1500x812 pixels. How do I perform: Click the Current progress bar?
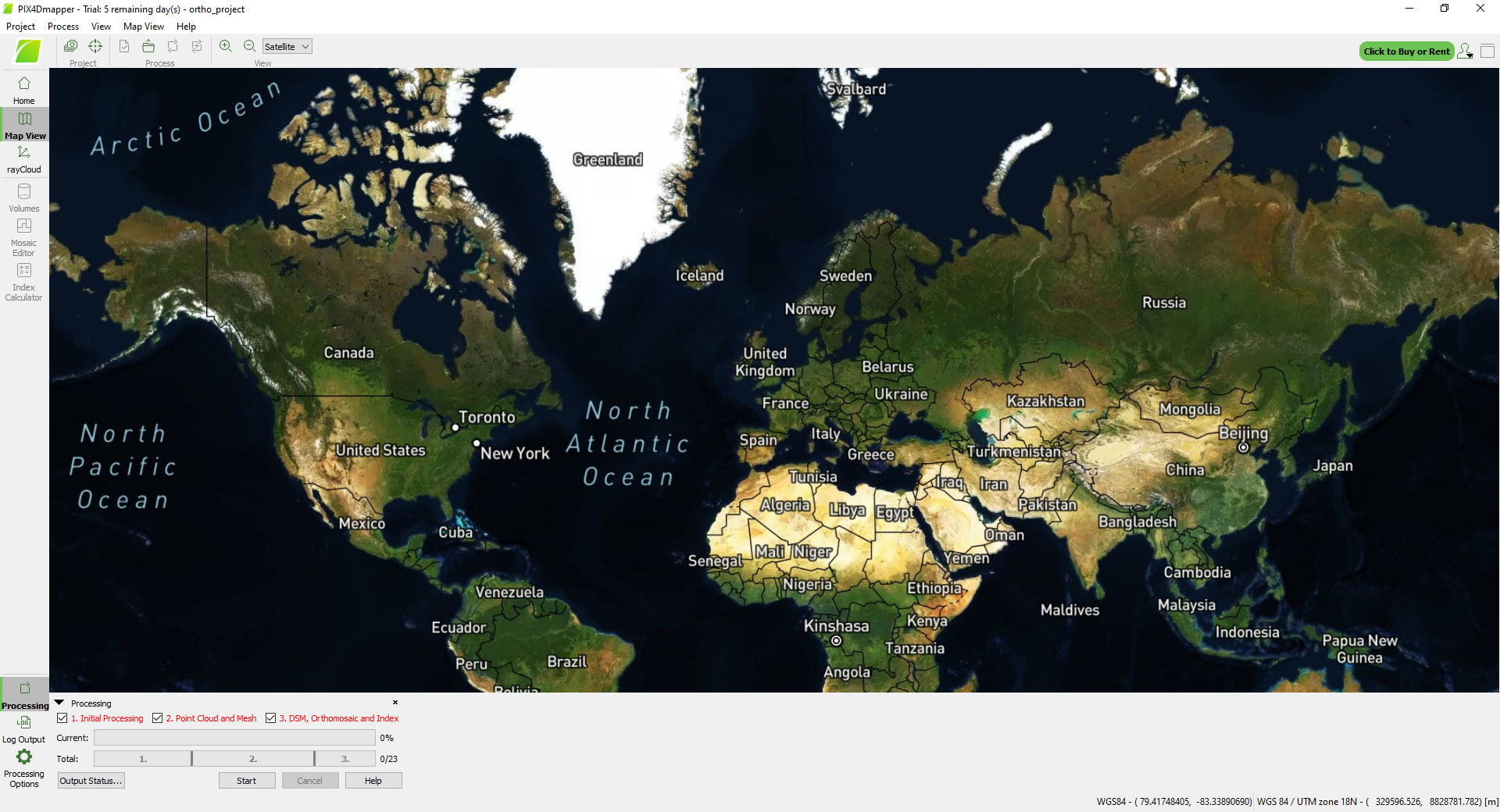tap(234, 738)
